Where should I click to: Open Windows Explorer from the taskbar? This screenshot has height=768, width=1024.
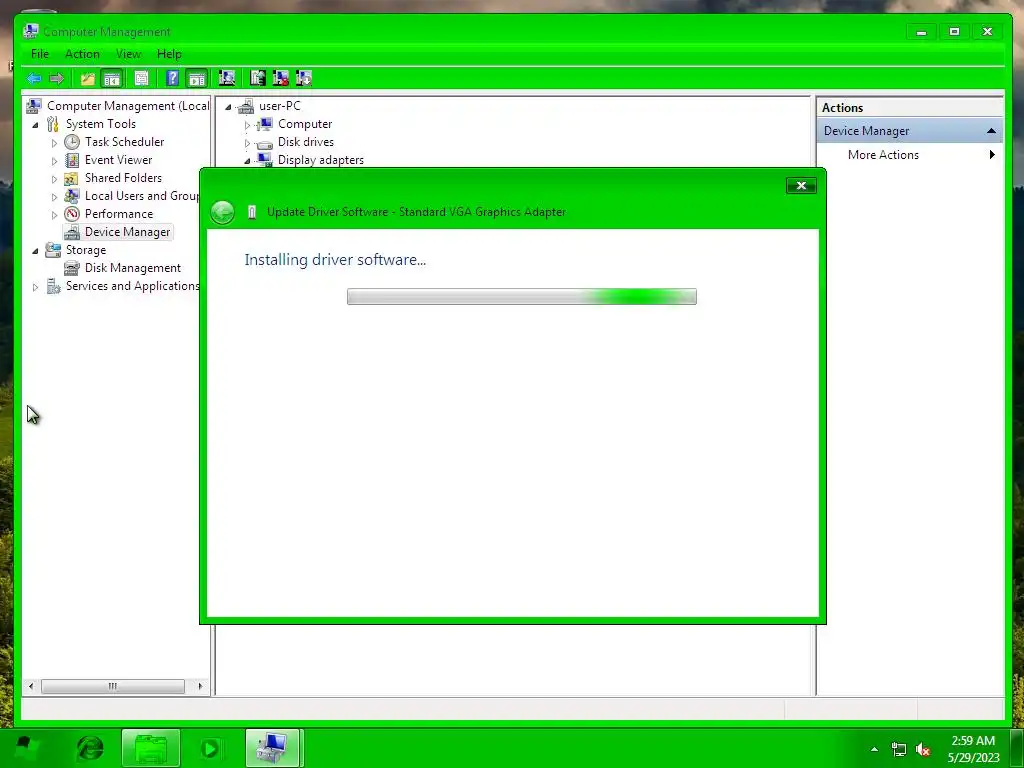150,748
